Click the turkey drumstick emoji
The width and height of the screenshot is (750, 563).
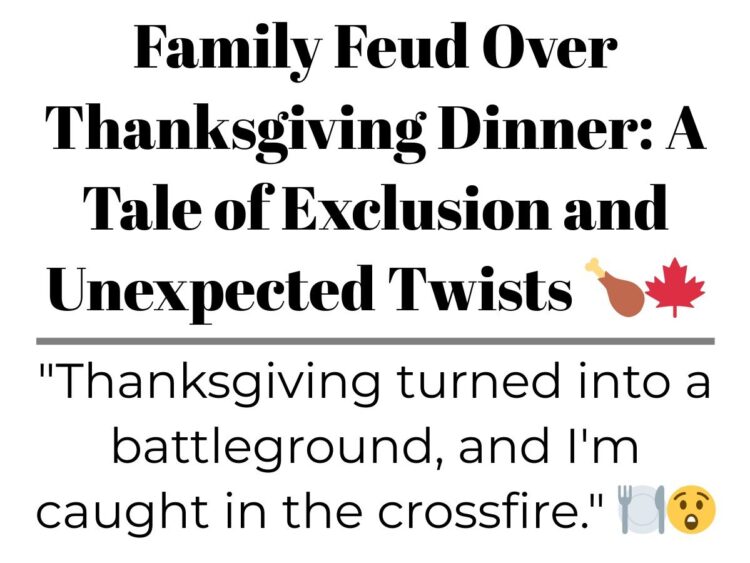pyautogui.click(x=615, y=287)
